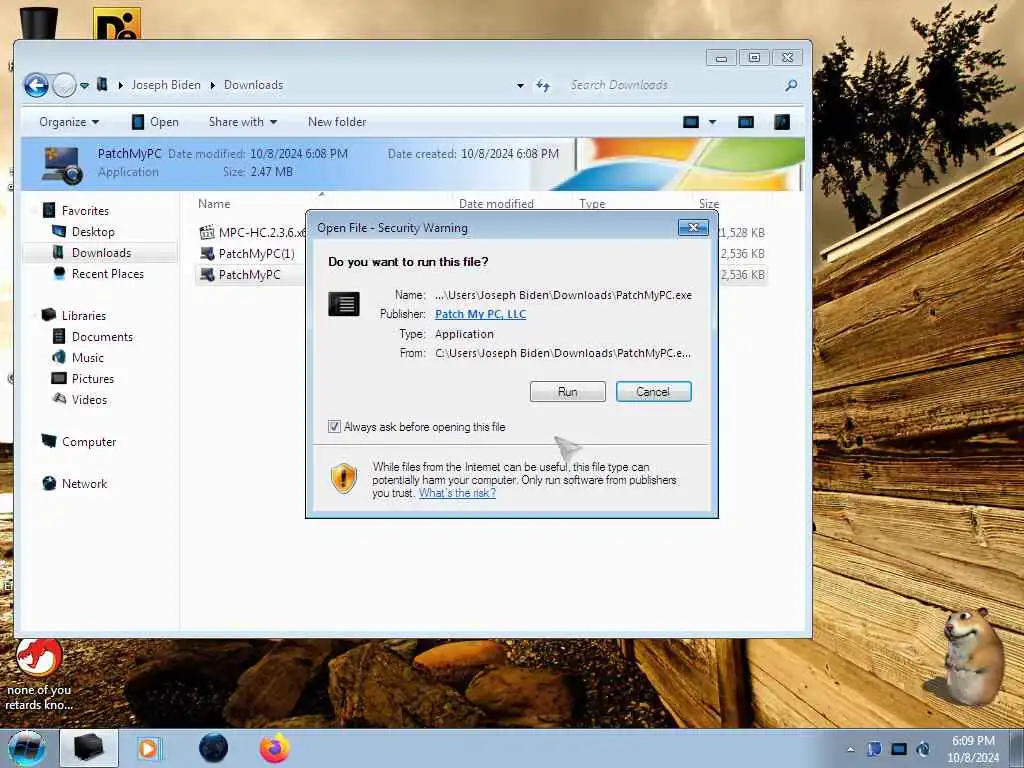Click Open in the Explorer toolbar
This screenshot has width=1024, height=768.
tap(155, 122)
